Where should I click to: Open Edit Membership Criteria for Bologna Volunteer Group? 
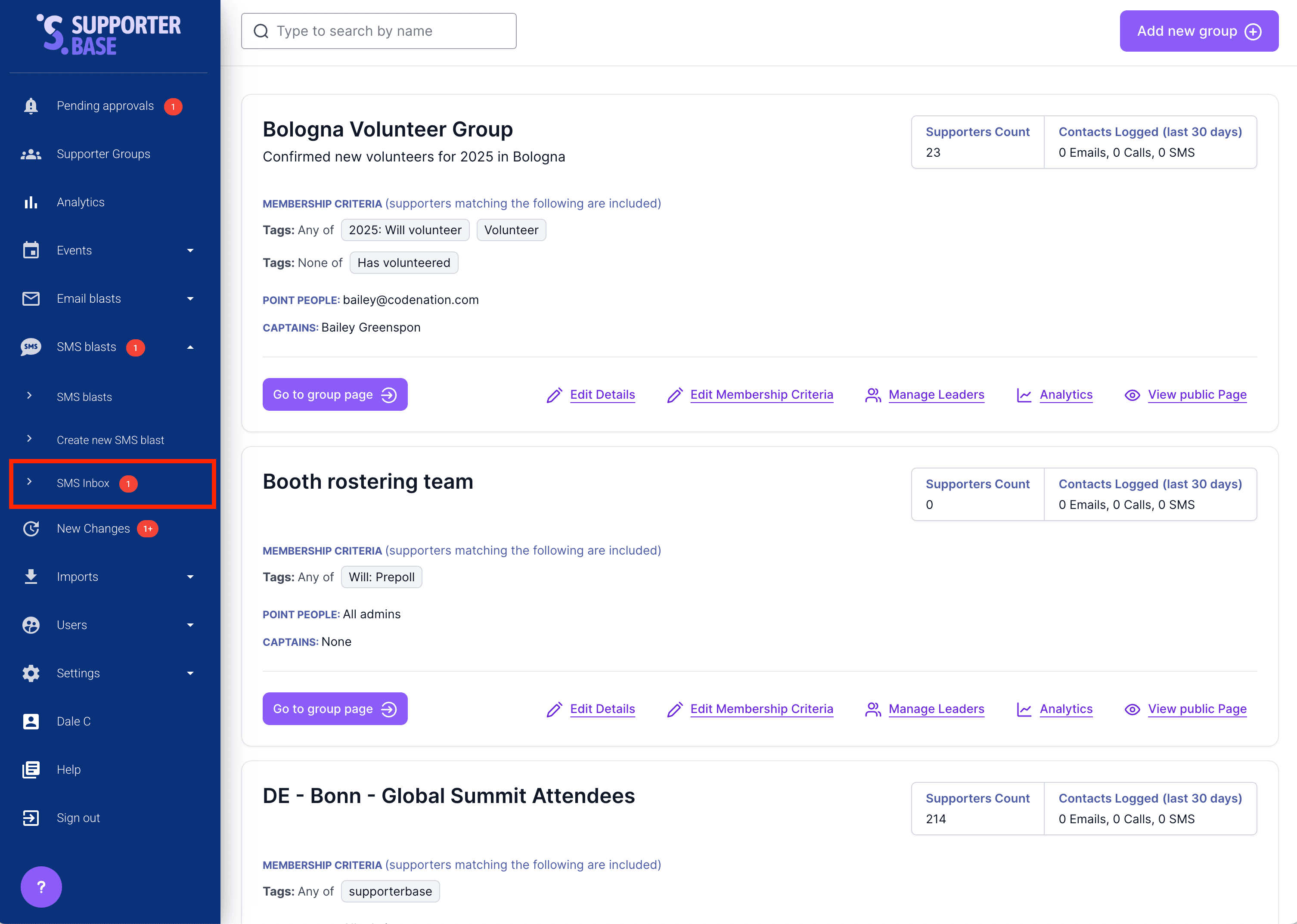[761, 395]
